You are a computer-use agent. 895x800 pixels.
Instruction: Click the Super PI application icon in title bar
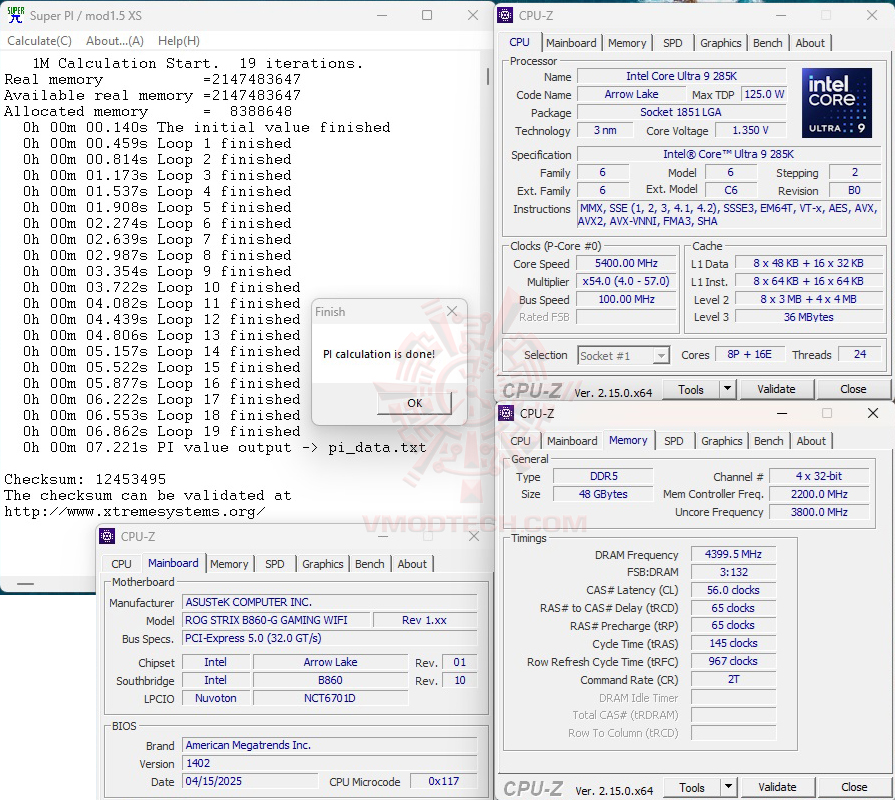click(x=14, y=15)
